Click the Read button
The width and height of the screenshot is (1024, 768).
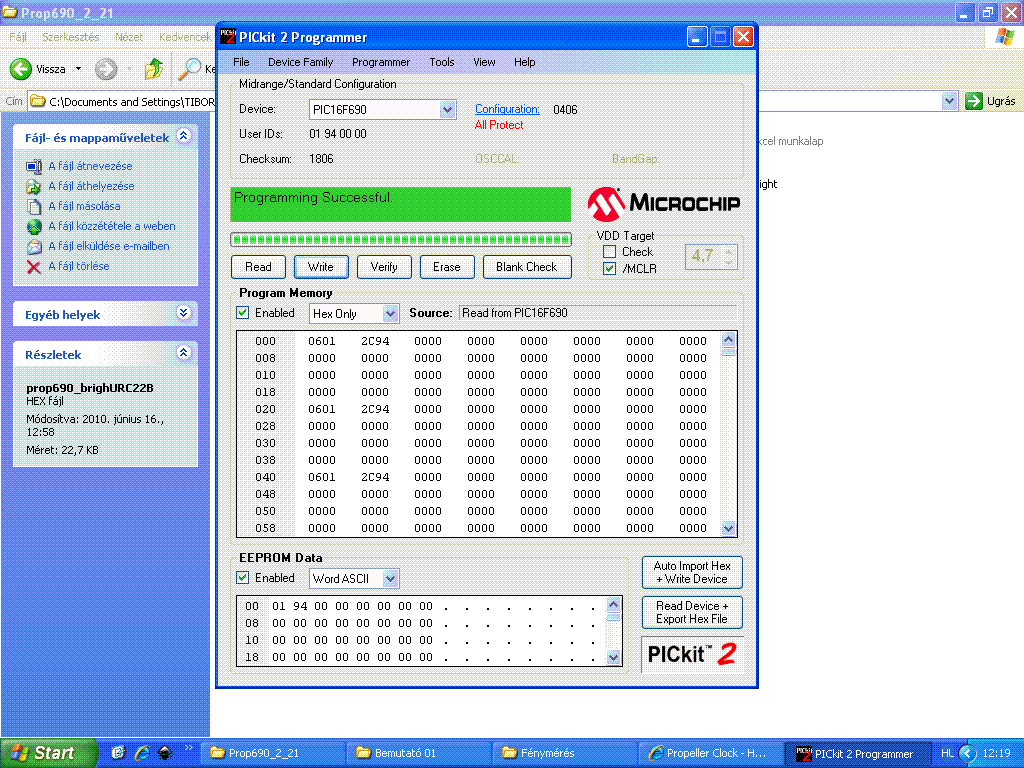pos(258,266)
